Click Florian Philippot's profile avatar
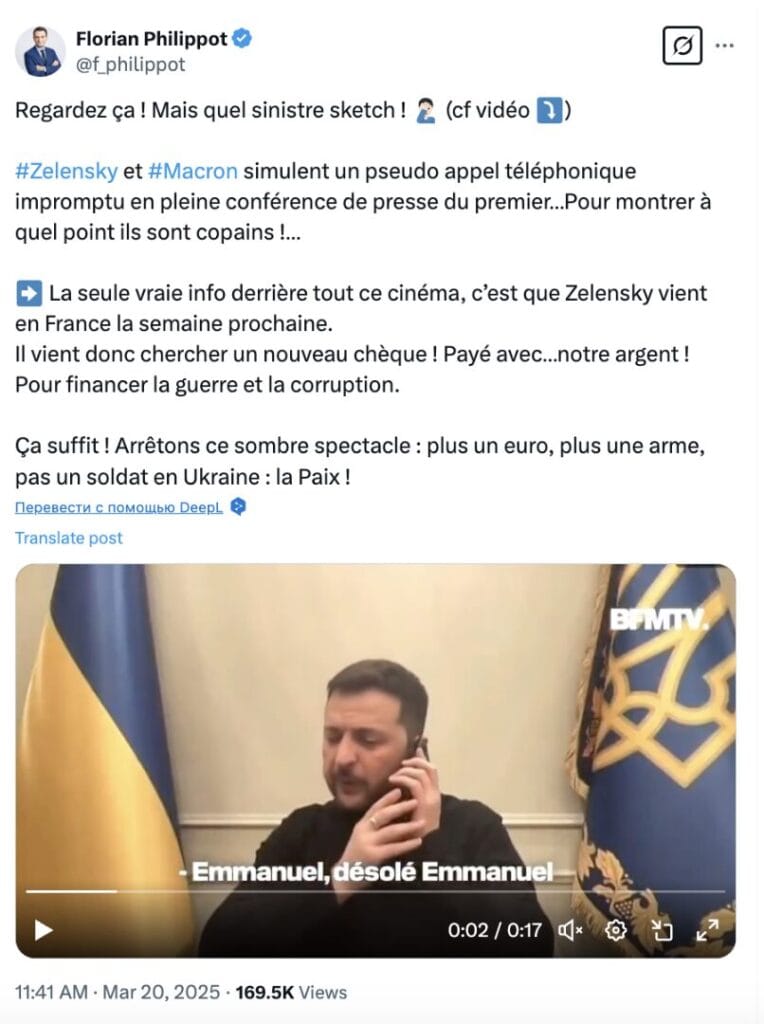764x1024 pixels. (x=40, y=52)
